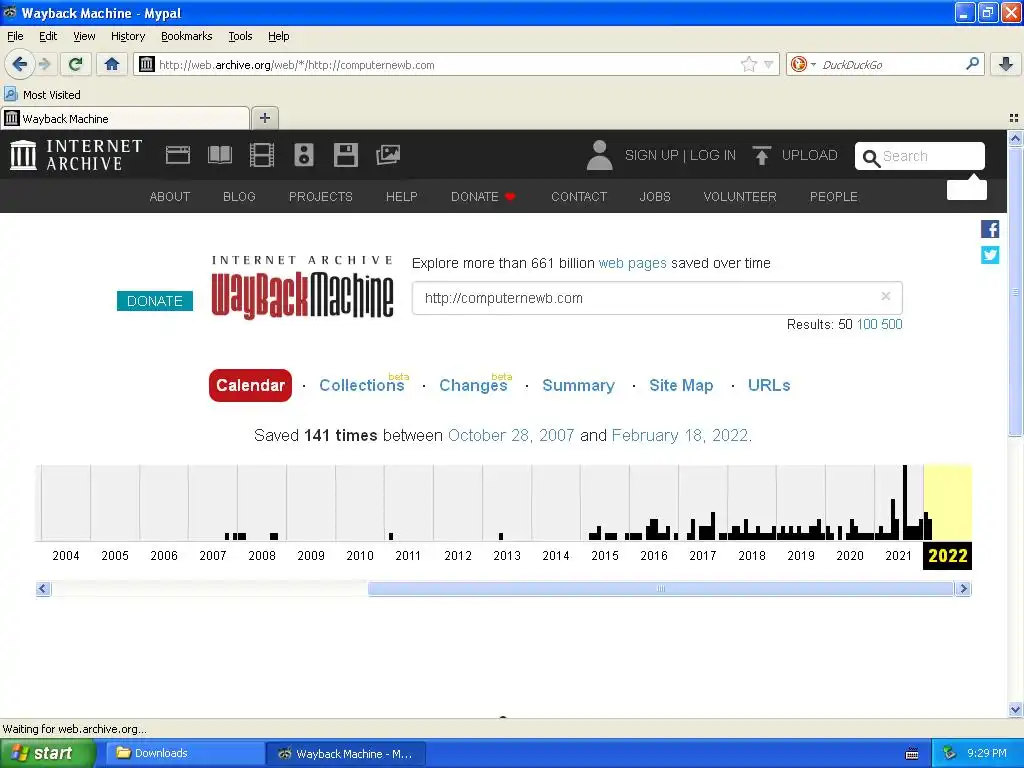Click the Forward navigation arrow
This screenshot has height=768, width=1024.
click(x=44, y=64)
